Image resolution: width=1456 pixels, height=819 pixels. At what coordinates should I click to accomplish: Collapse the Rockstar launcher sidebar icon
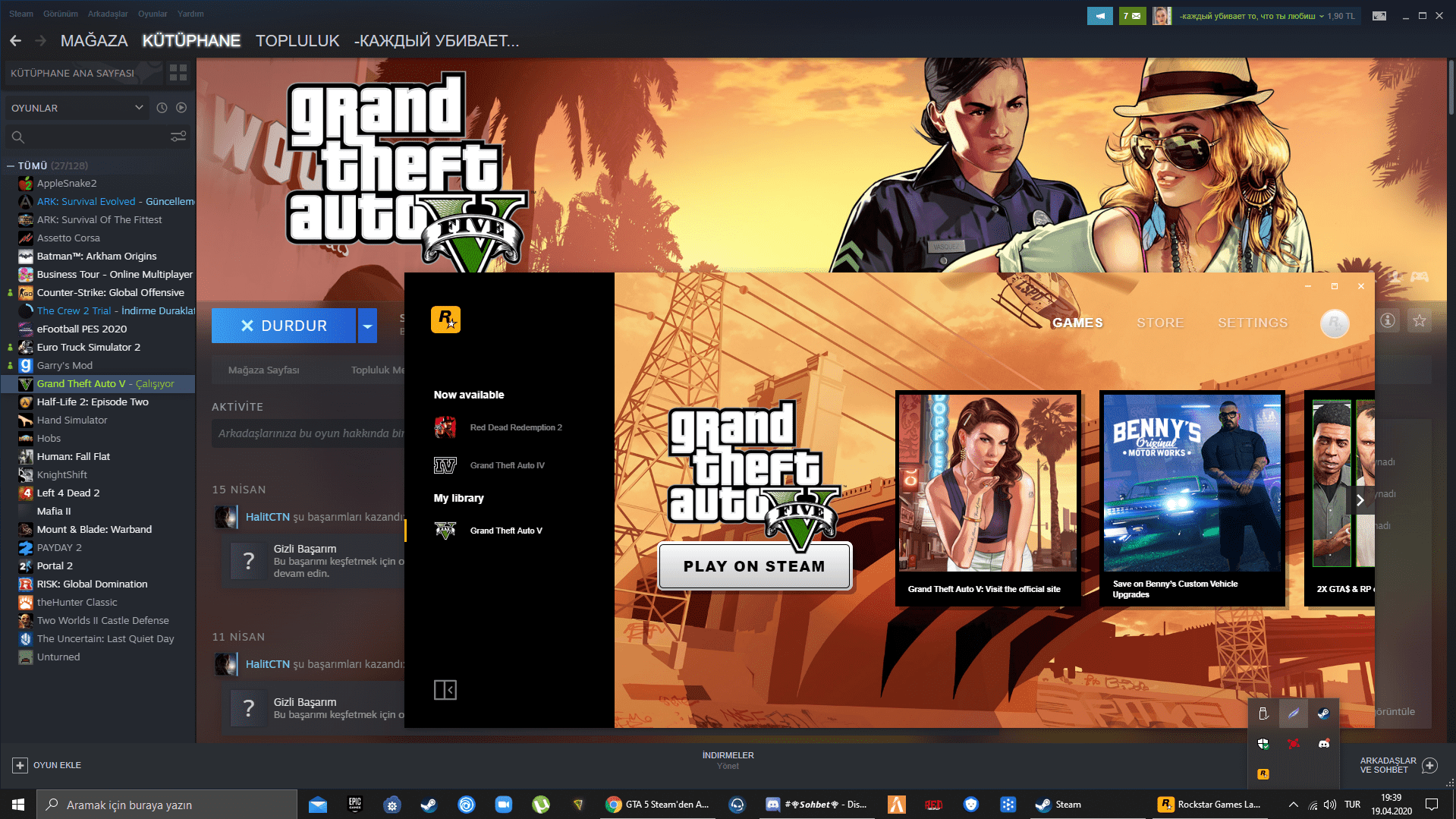tap(447, 689)
